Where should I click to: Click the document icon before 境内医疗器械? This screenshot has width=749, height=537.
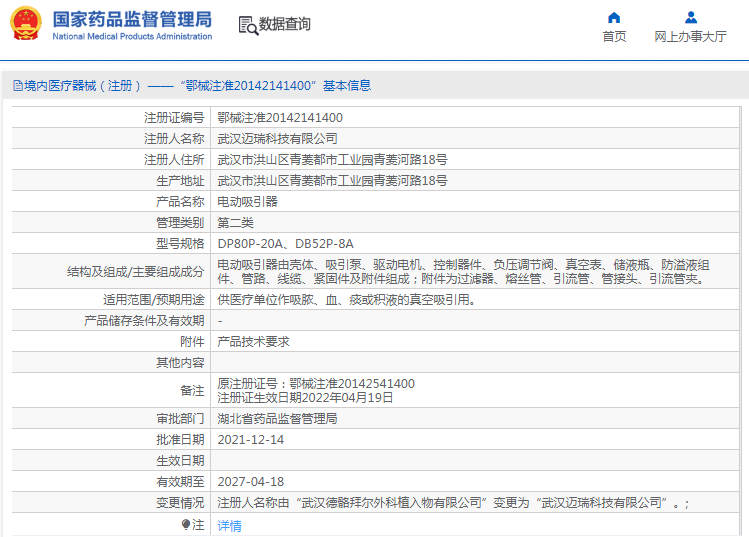click(17, 86)
